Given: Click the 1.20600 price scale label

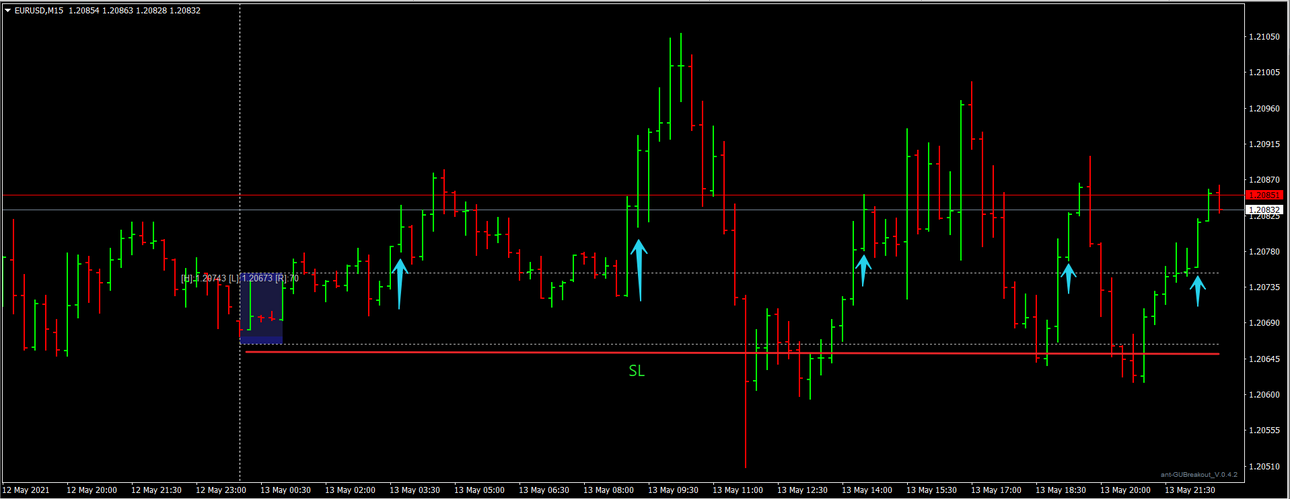Looking at the screenshot, I should (x=1265, y=394).
